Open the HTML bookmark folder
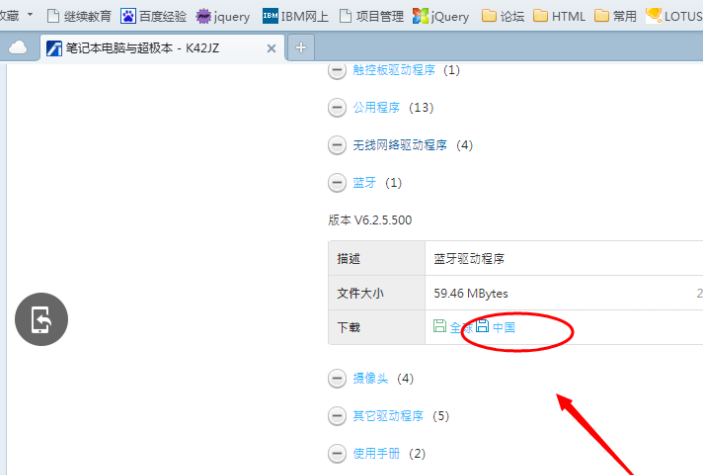Viewport: 711px width, 475px height. point(559,17)
